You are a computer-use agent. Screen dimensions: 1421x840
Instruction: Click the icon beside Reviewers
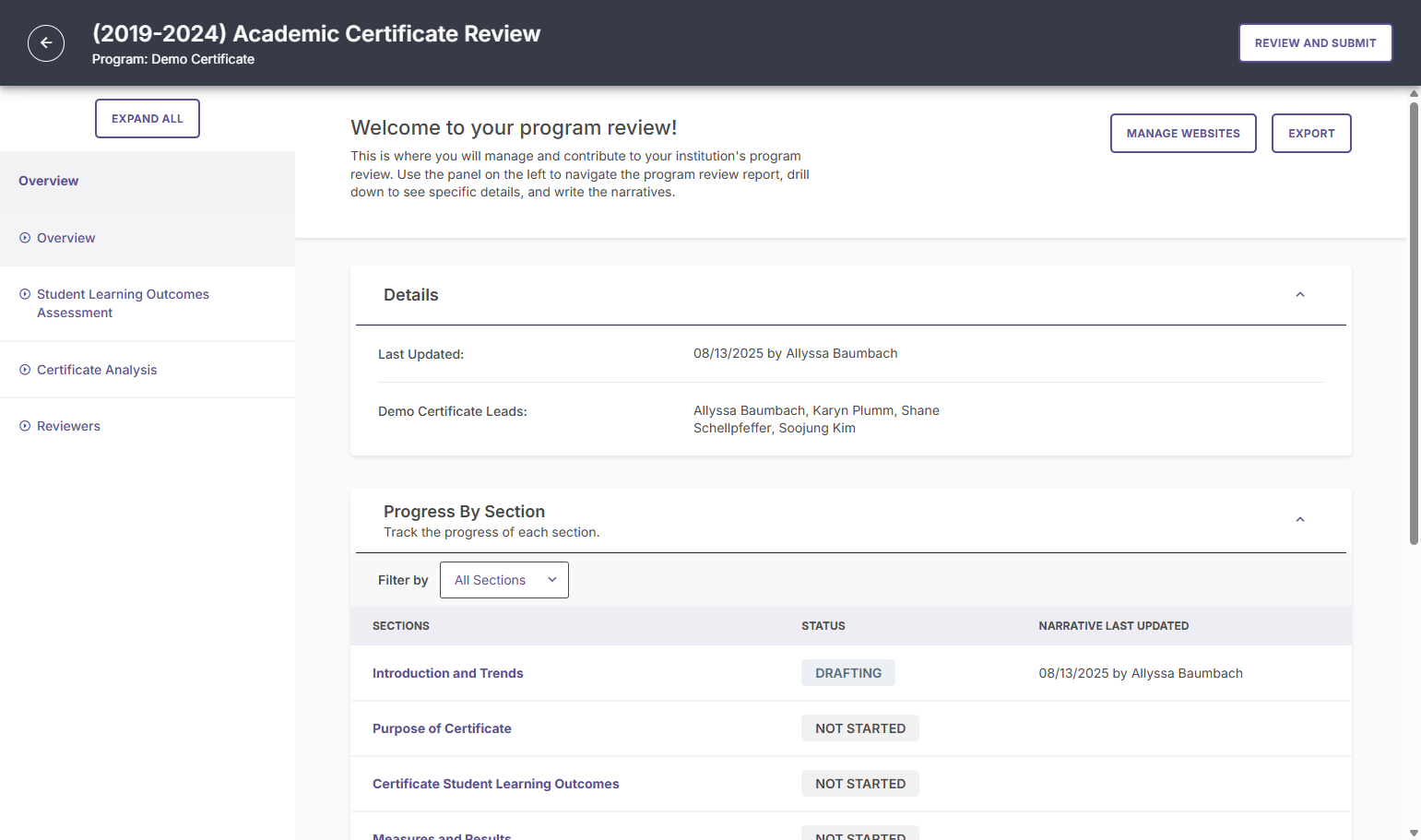tap(25, 426)
